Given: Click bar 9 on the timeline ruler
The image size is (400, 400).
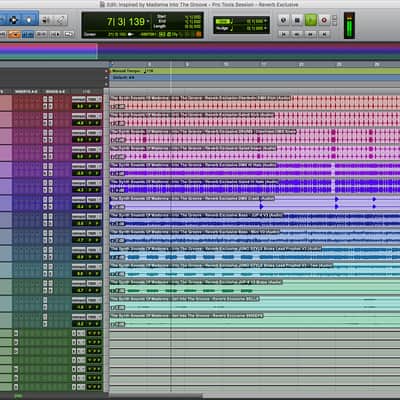Looking at the screenshot, I should (187, 64).
